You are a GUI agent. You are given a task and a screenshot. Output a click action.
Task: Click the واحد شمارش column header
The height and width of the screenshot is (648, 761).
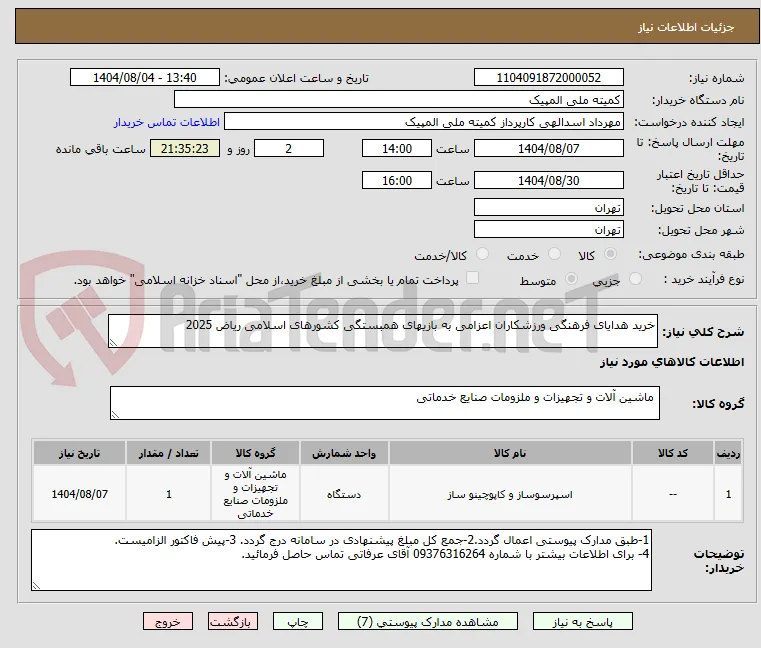344,453
